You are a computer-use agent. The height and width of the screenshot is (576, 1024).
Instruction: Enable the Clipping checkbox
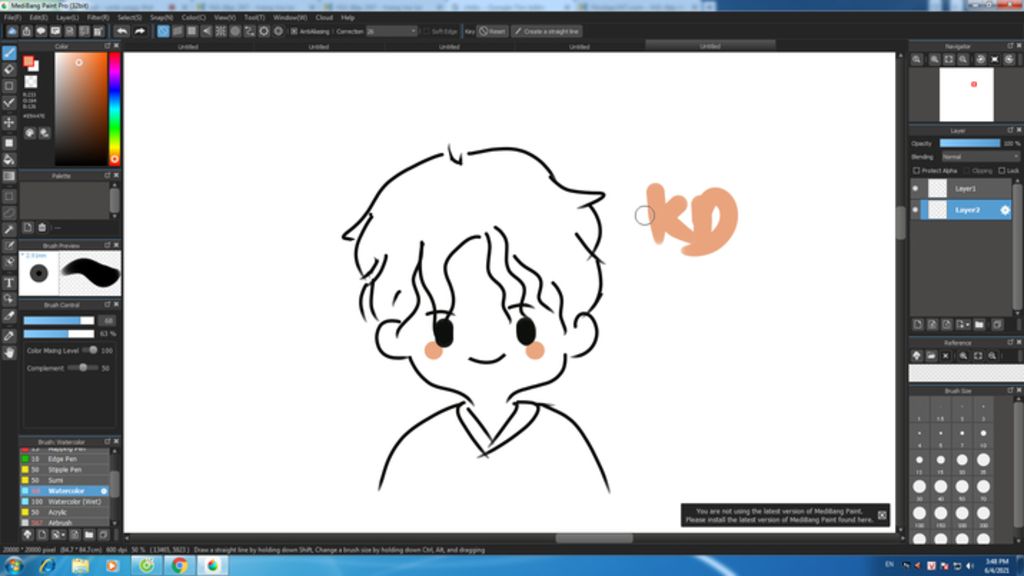click(x=969, y=170)
